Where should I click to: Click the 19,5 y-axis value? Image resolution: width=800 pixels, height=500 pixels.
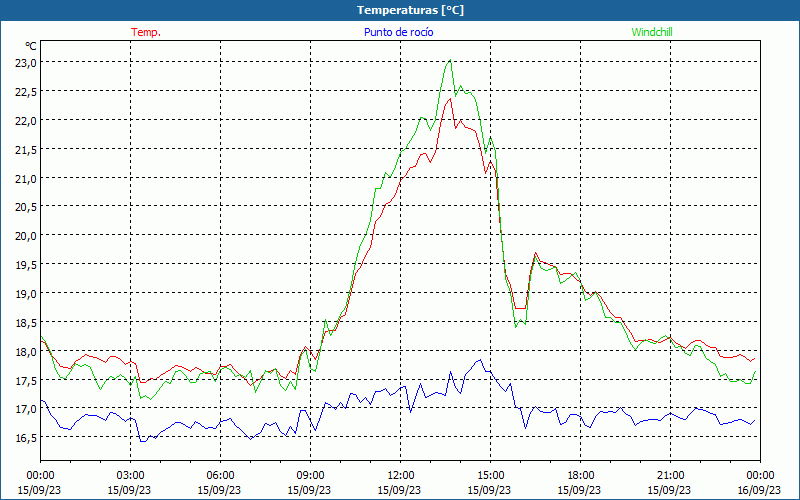(27, 264)
